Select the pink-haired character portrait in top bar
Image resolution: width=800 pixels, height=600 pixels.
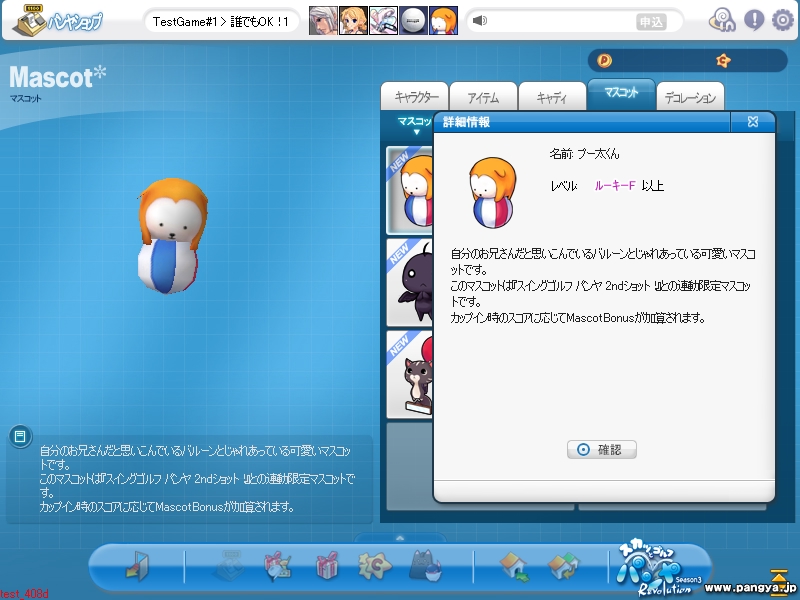[x=383, y=21]
